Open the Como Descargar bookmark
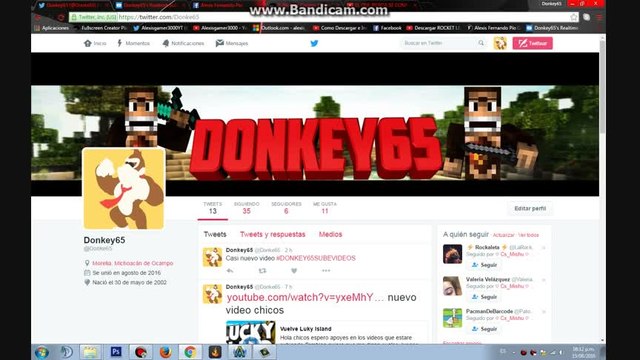Image resolution: width=640 pixels, height=360 pixels. pos(340,28)
